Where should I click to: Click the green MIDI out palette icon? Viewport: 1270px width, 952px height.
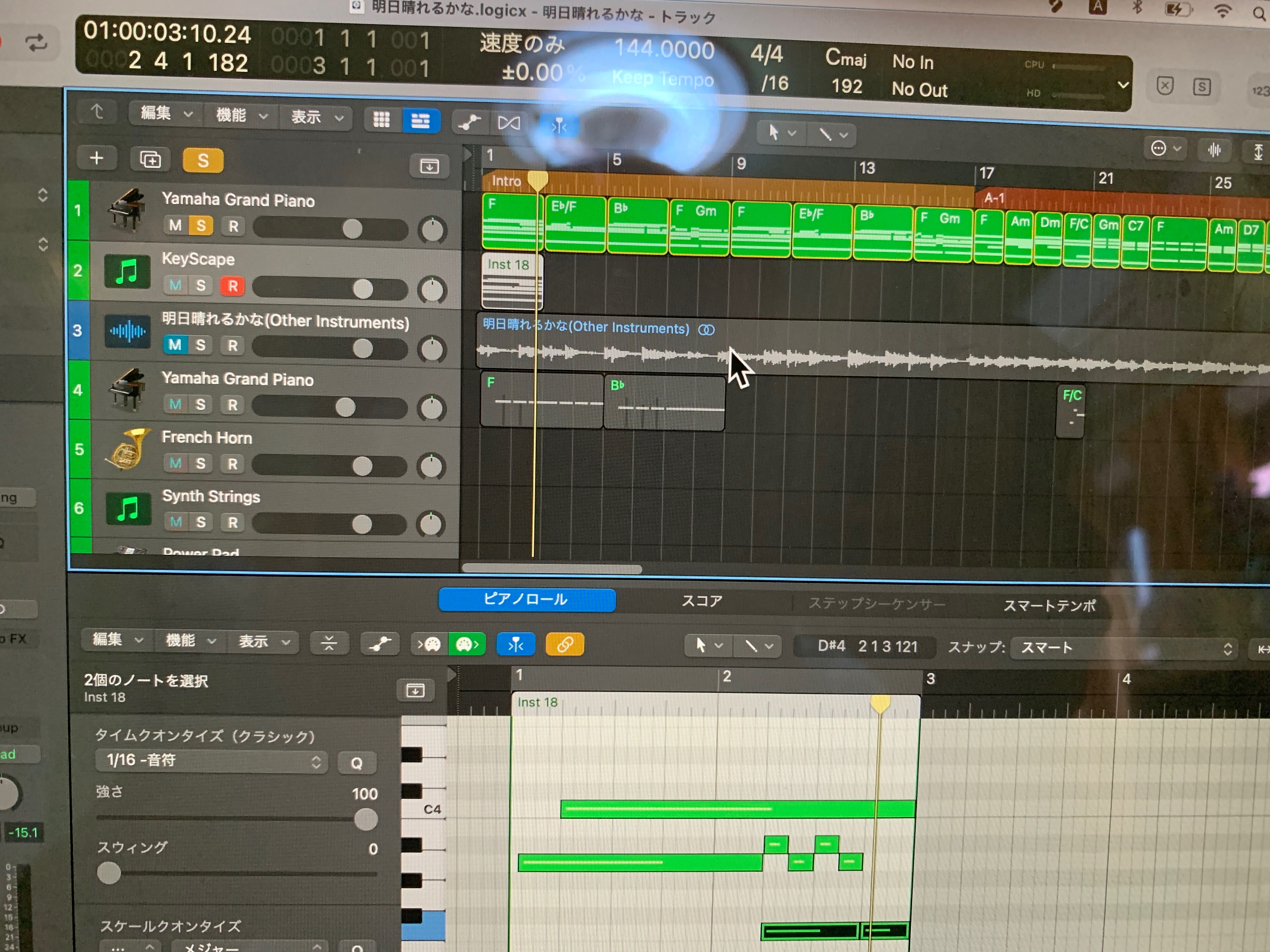466,644
